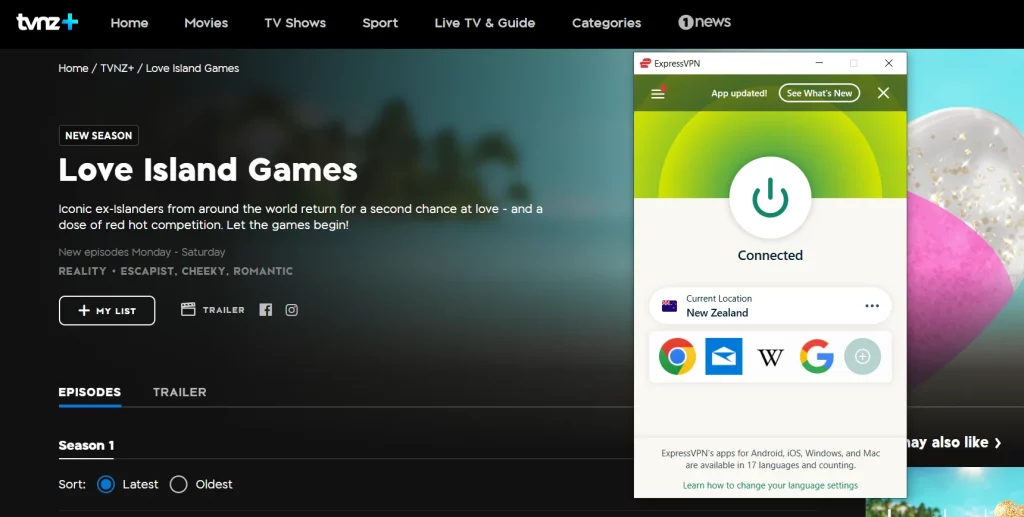Open the TVNZ+ logo home link

[47, 22]
